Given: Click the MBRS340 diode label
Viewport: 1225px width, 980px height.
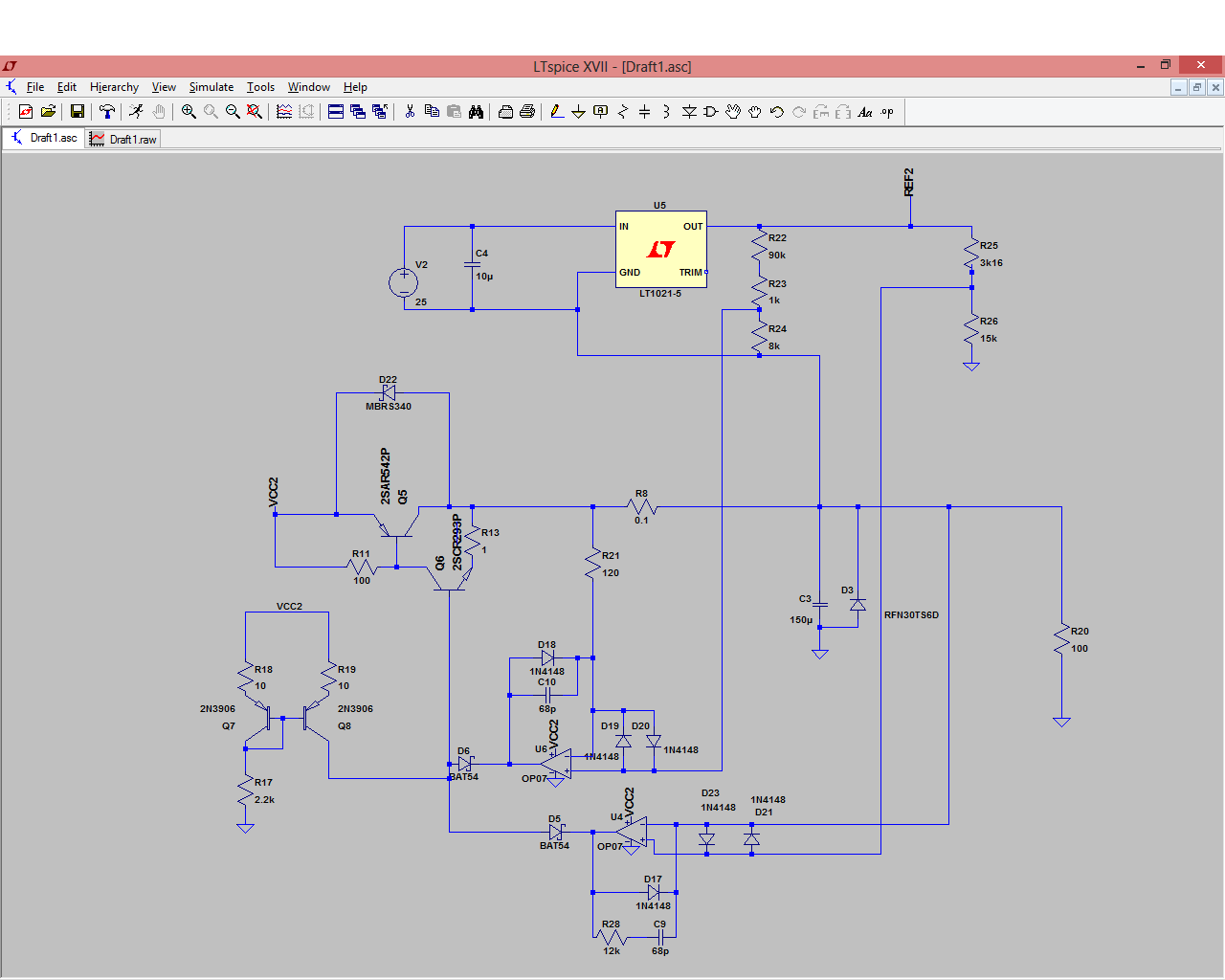Looking at the screenshot, I should point(389,407).
